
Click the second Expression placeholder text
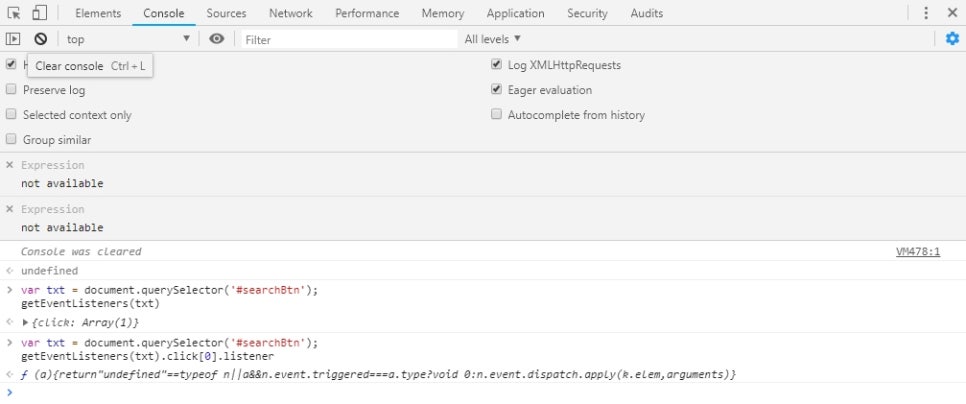coord(52,209)
